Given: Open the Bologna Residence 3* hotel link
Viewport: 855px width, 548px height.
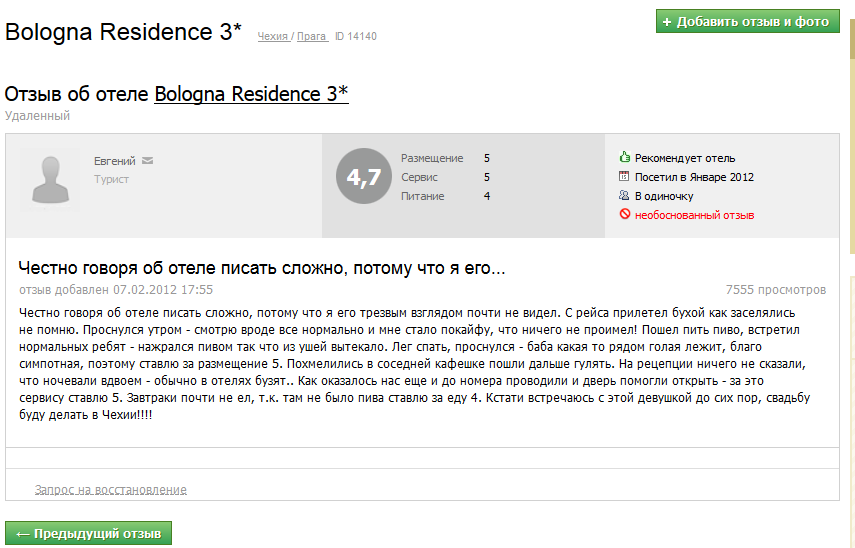Looking at the screenshot, I should [251, 94].
